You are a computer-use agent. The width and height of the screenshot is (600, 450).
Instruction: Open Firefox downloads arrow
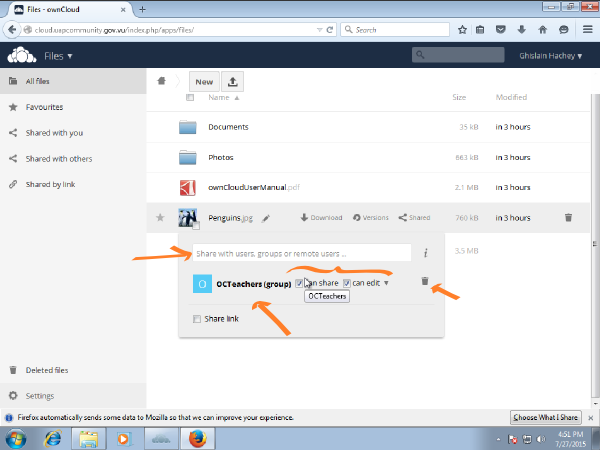pyautogui.click(x=521, y=29)
